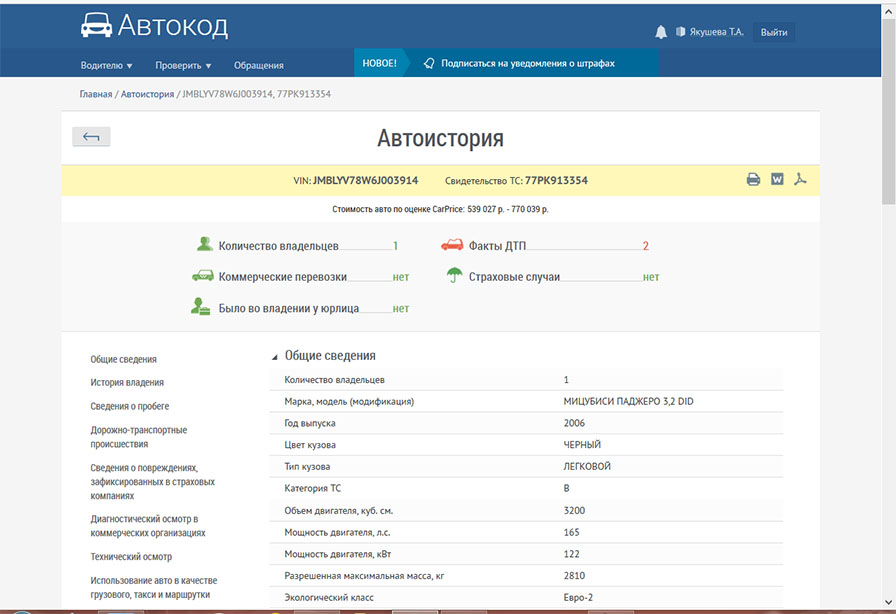
Task: Open the Обращения menu item
Action: [x=259, y=65]
